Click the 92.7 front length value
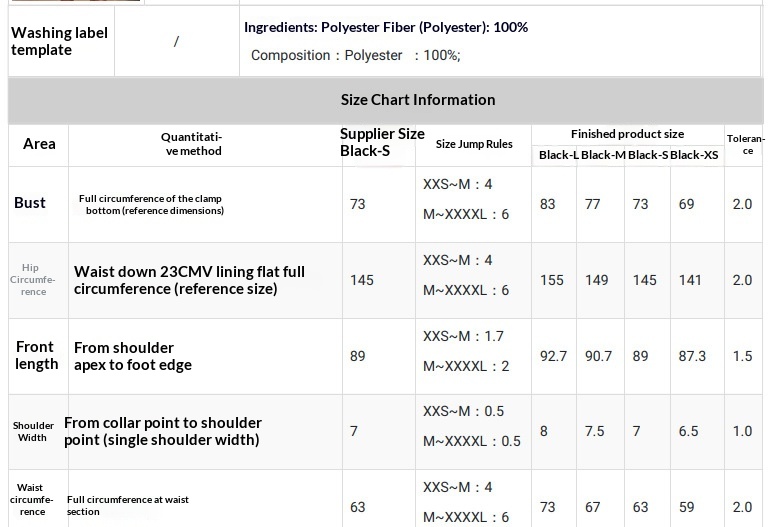The image size is (781, 527). tap(553, 356)
